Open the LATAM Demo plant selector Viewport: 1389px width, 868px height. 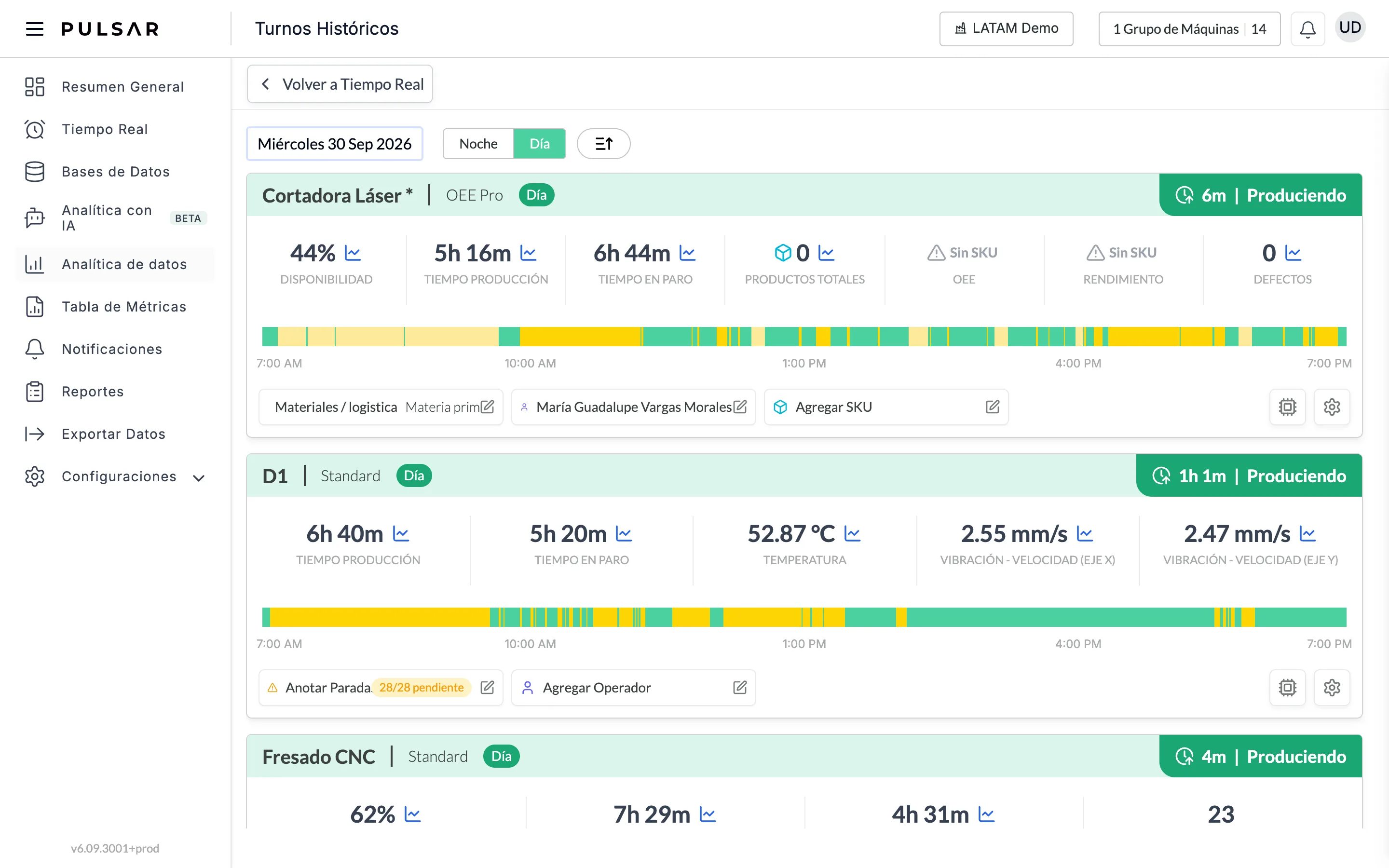click(x=1006, y=29)
